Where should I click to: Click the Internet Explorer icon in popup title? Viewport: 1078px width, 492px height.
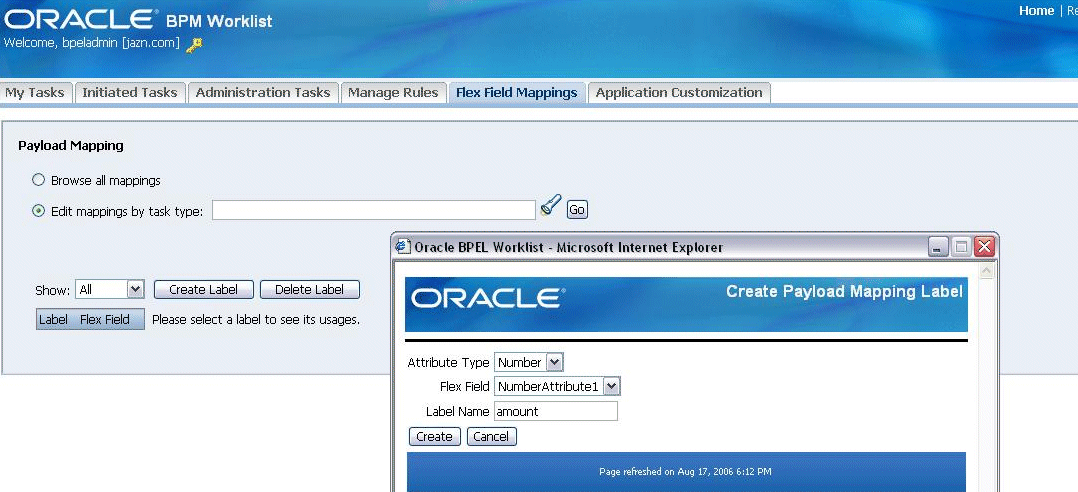coord(404,247)
